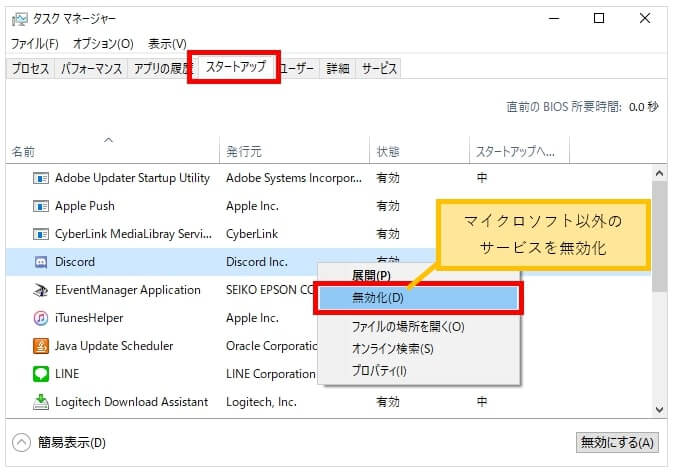This screenshot has width=674, height=472.
Task: Select the Discord entry name
Action: coord(75,262)
